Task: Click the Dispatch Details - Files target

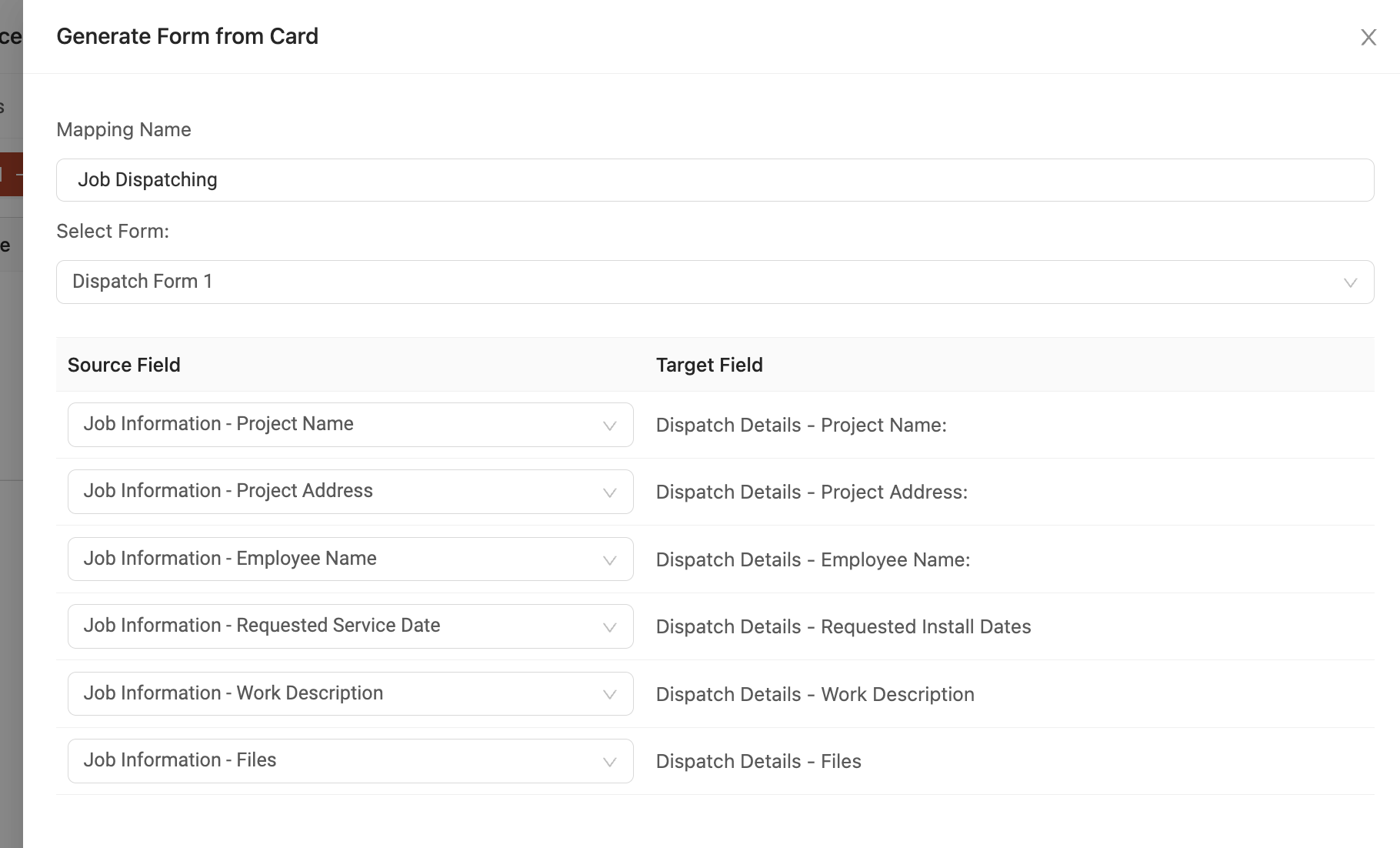Action: pos(758,762)
